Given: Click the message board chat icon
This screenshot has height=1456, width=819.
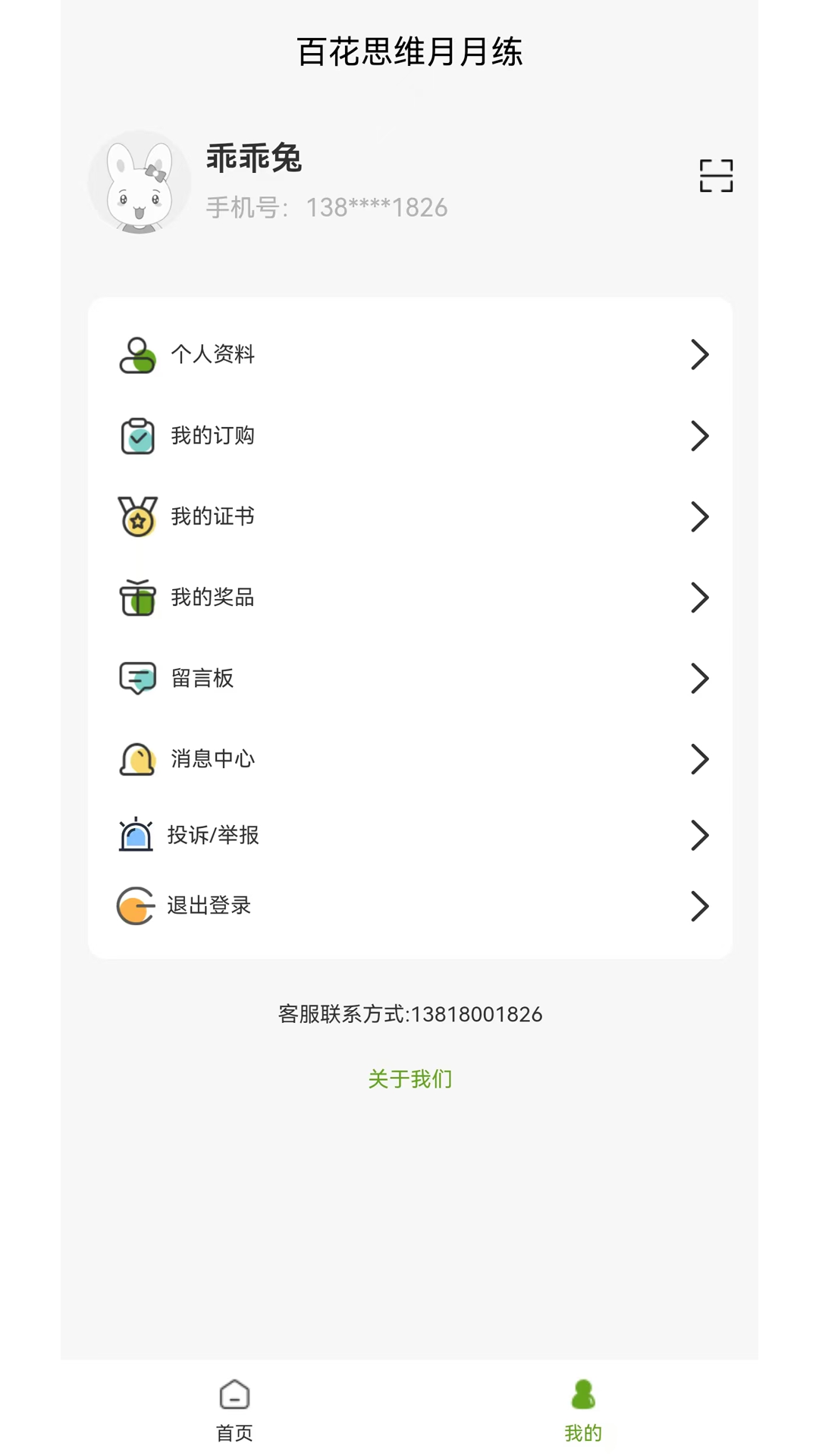Looking at the screenshot, I should click(x=137, y=678).
